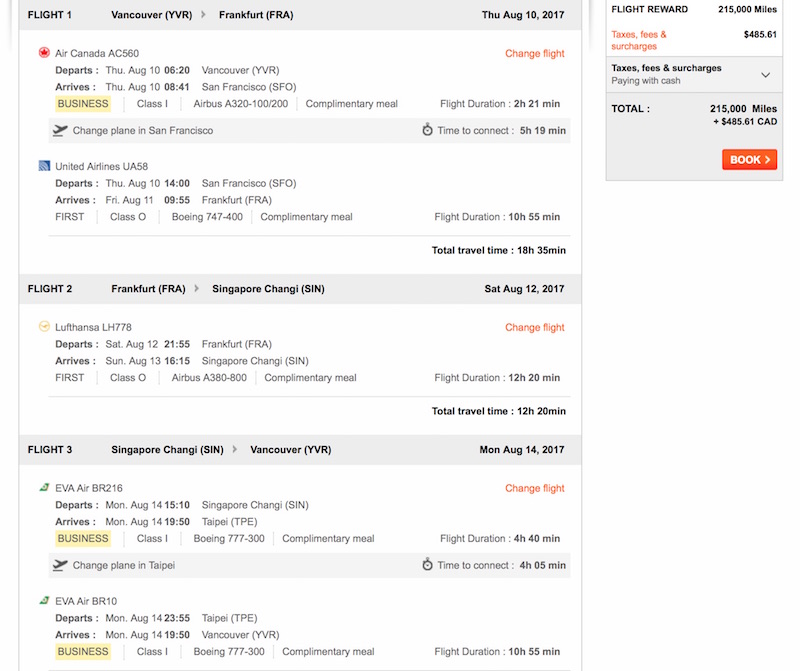Expand the Taxes, fees & surcharges chevron
This screenshot has width=800, height=671.
(766, 75)
